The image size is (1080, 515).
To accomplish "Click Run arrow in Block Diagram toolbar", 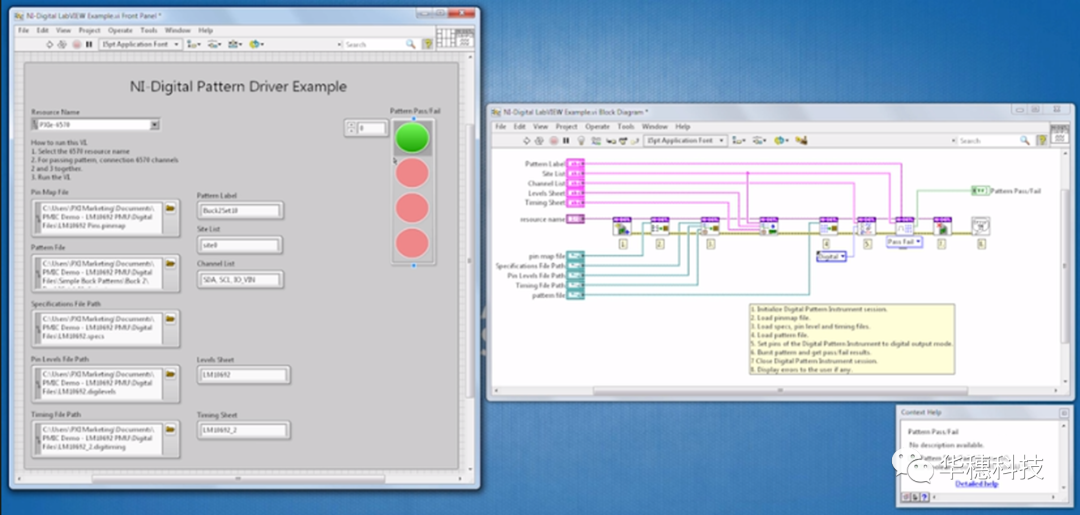I will pos(526,140).
